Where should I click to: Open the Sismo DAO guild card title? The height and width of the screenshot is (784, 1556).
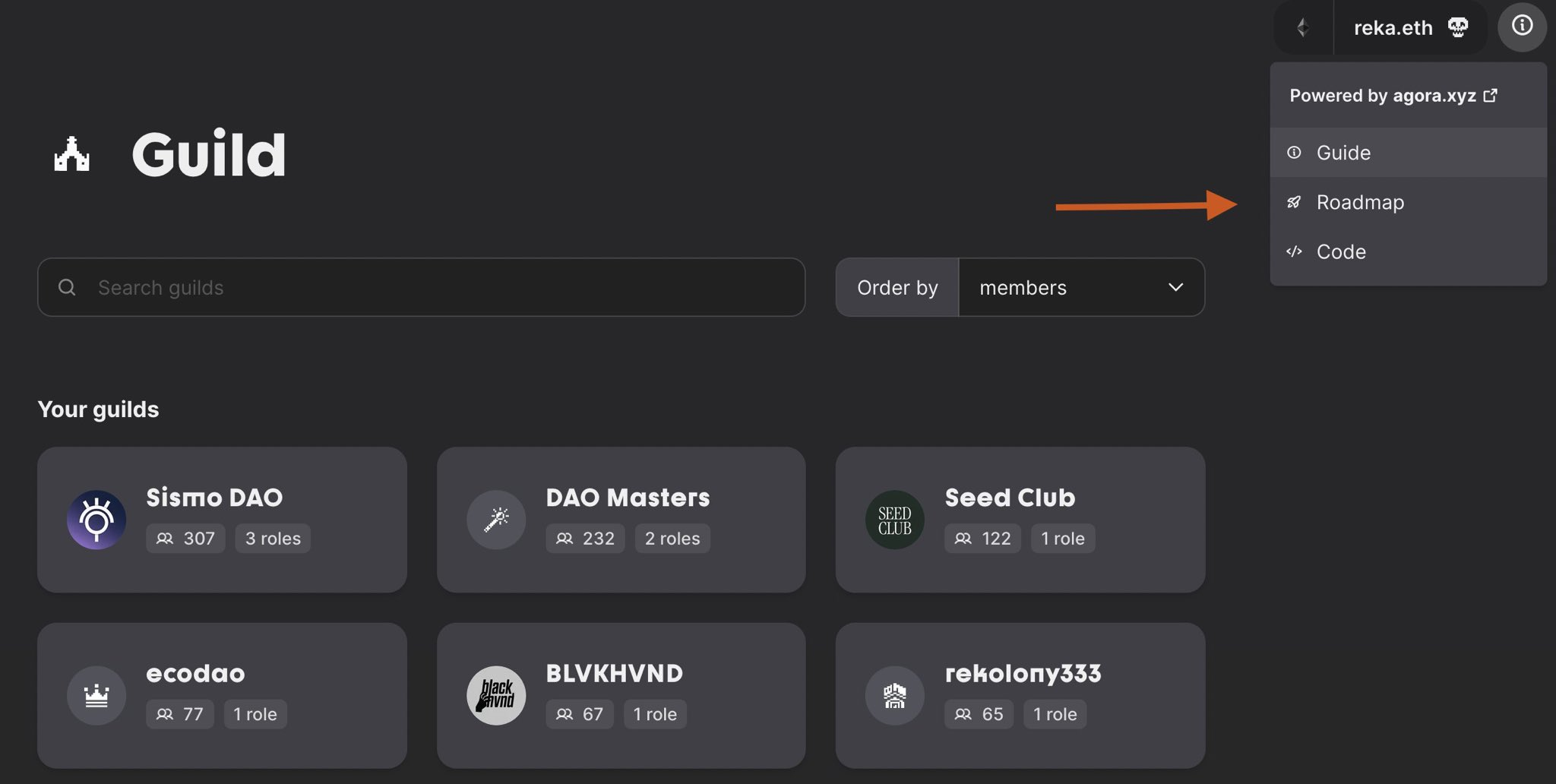click(x=214, y=498)
